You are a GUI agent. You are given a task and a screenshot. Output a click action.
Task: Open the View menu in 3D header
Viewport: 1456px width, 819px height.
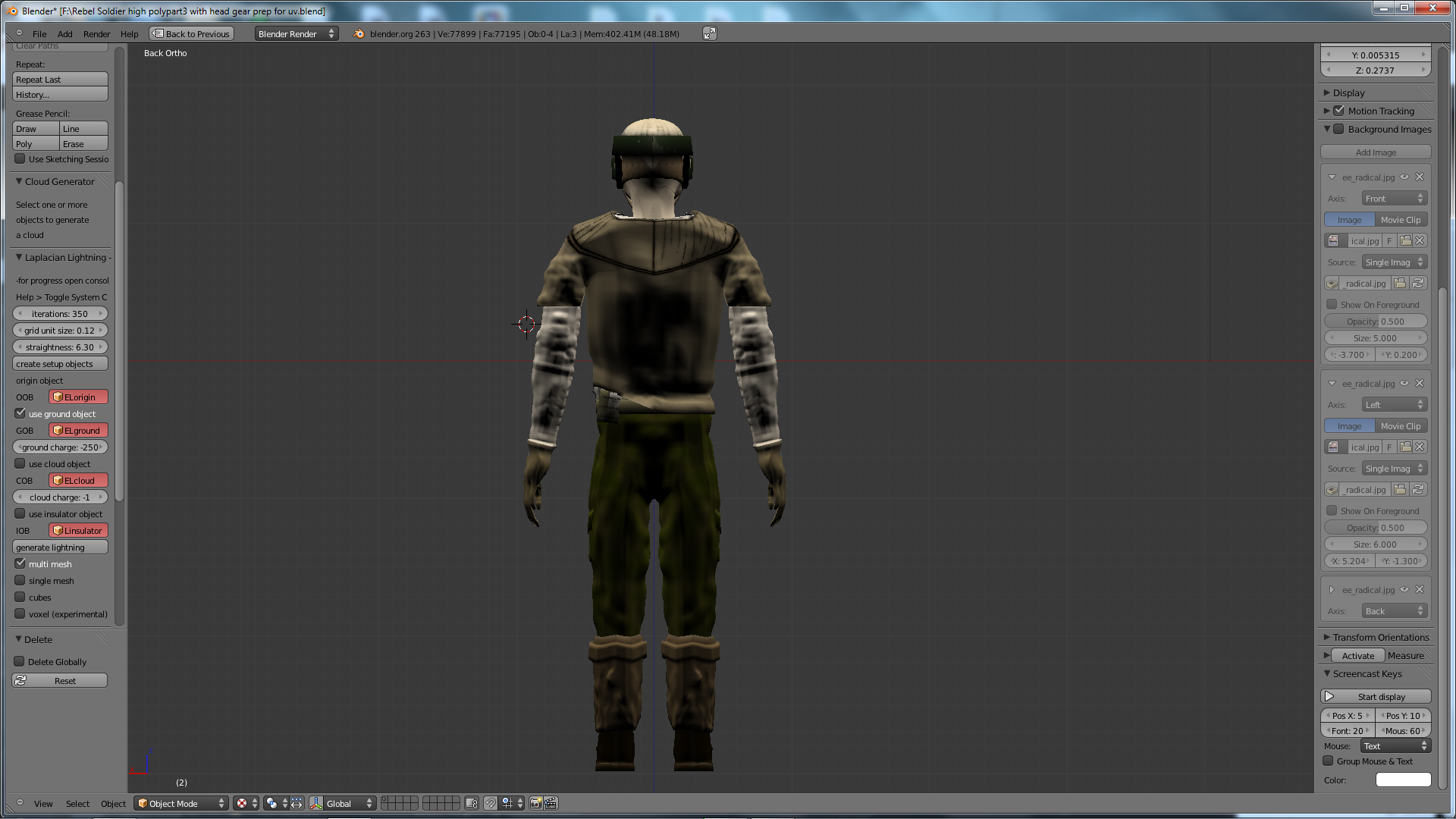pyautogui.click(x=43, y=803)
